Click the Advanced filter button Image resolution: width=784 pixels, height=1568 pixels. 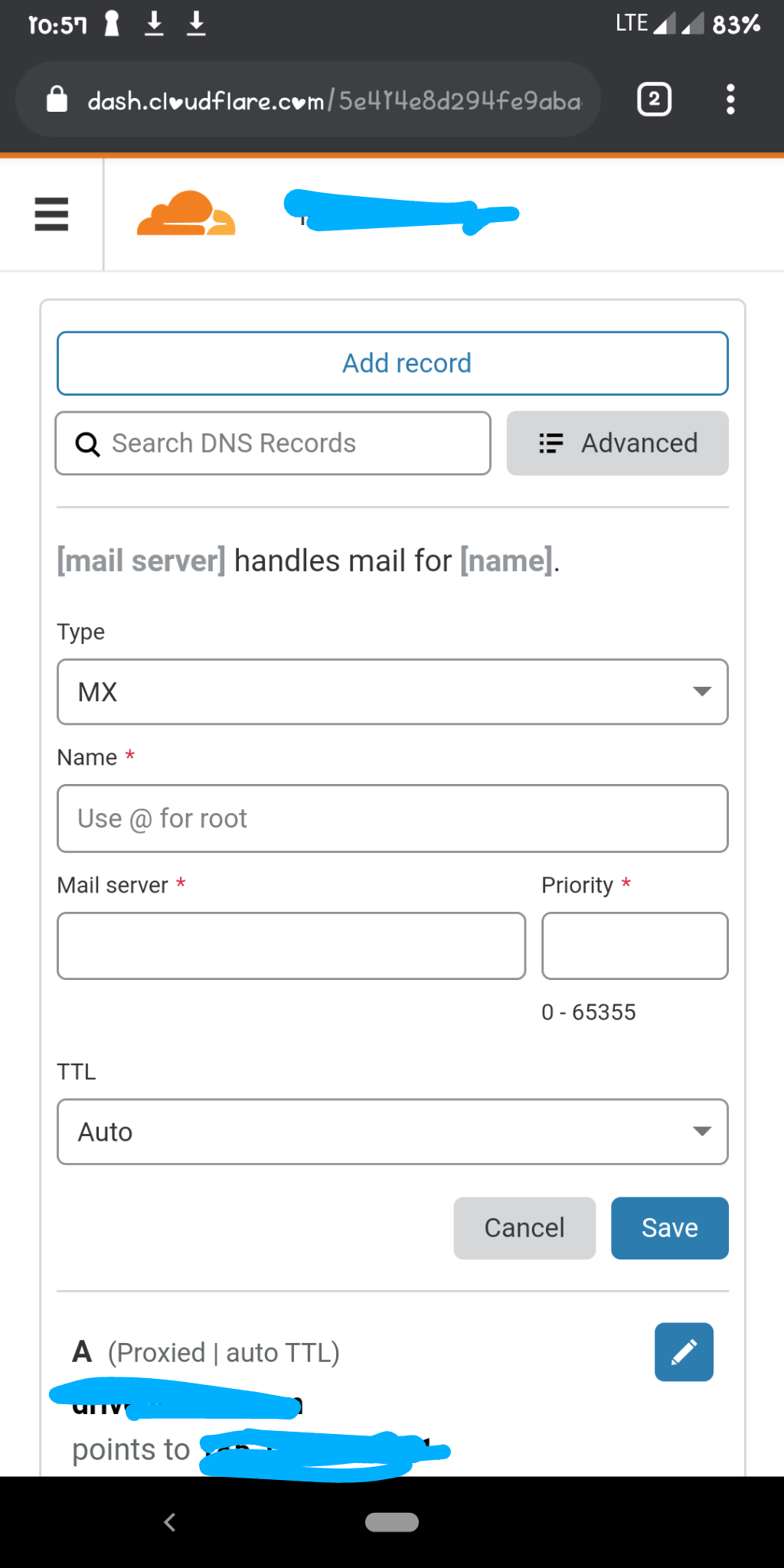pyautogui.click(x=617, y=443)
